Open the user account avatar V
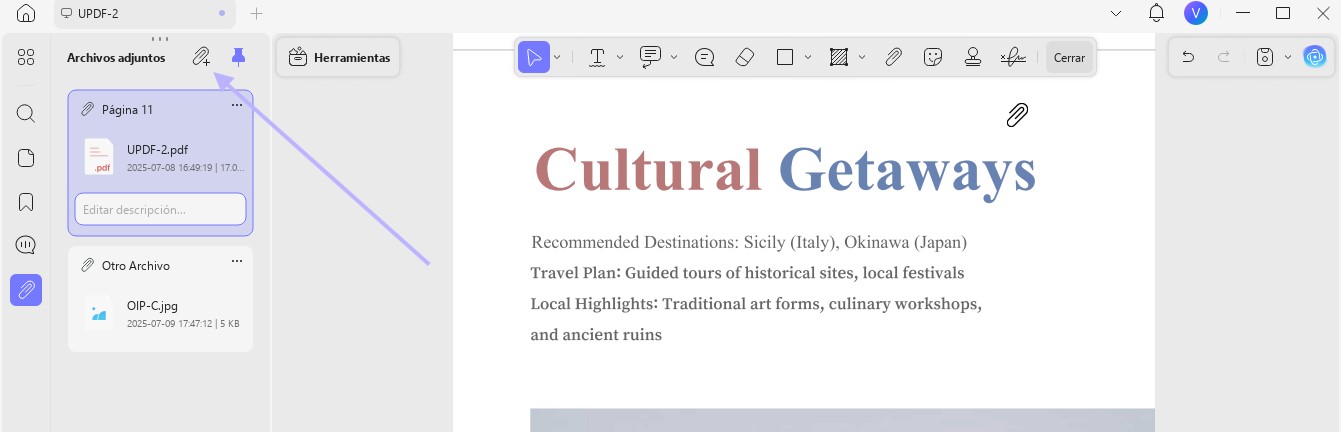This screenshot has width=1341, height=432. tap(1195, 13)
